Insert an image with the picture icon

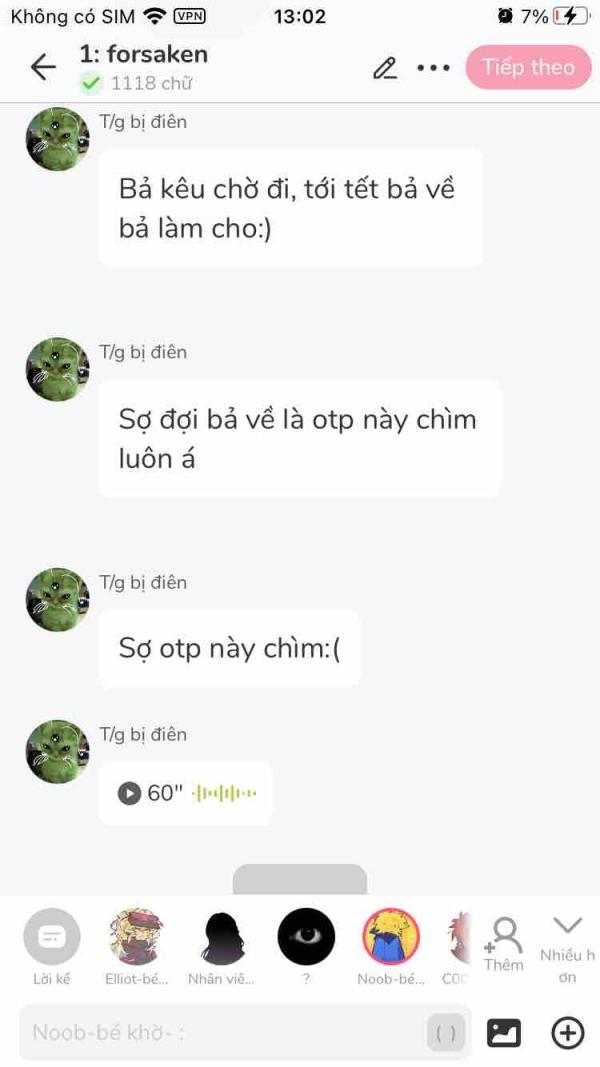point(504,1033)
